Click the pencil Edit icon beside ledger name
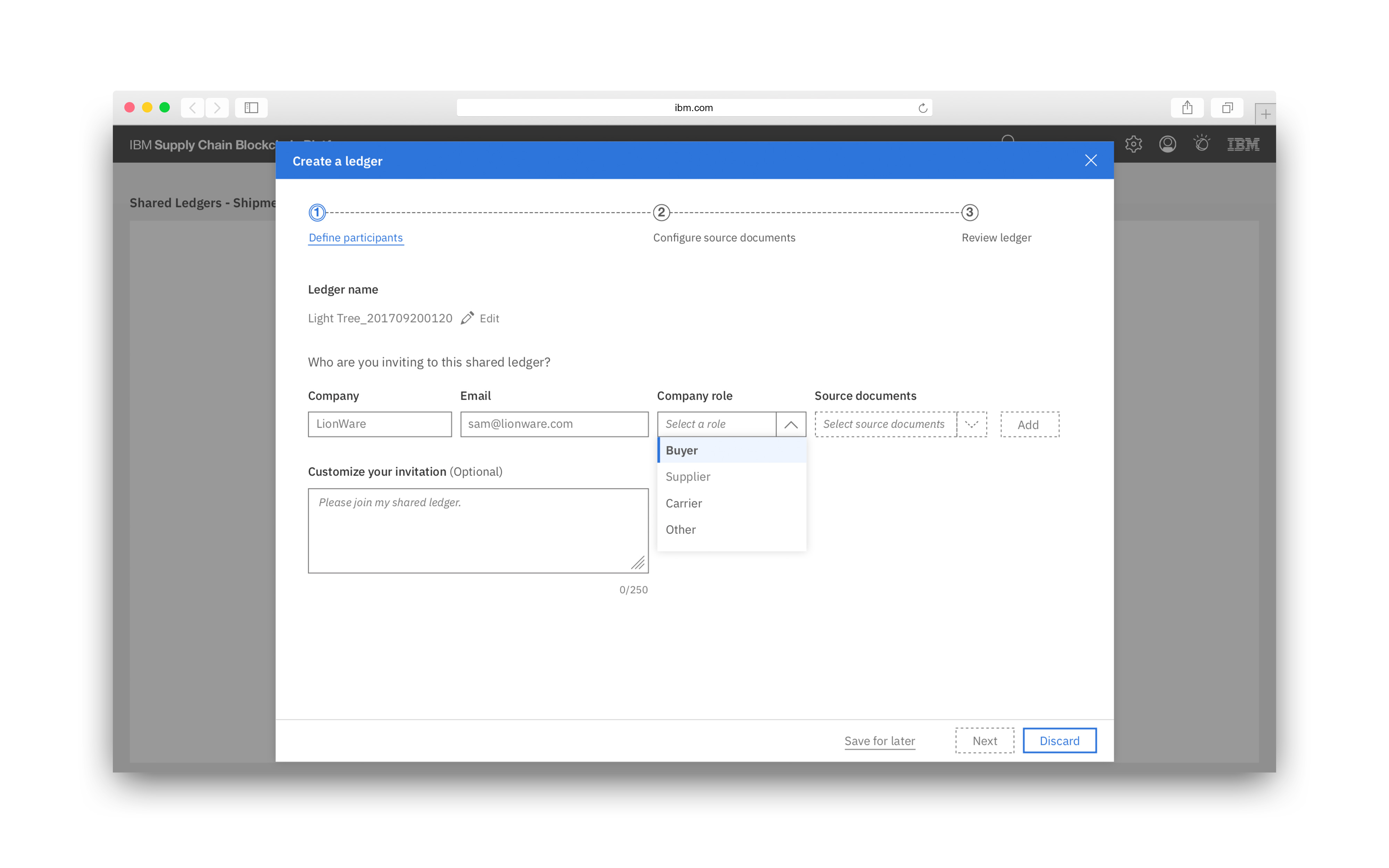1389x868 pixels. point(467,318)
